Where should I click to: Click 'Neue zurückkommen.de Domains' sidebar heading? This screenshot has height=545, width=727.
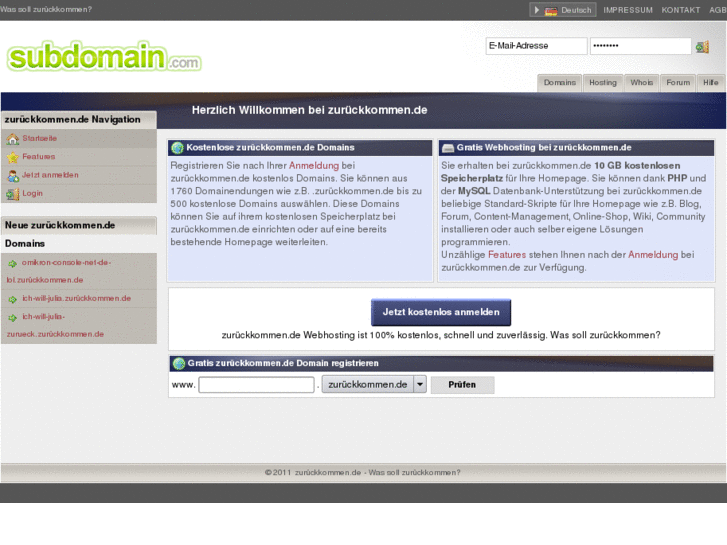[x=60, y=234]
